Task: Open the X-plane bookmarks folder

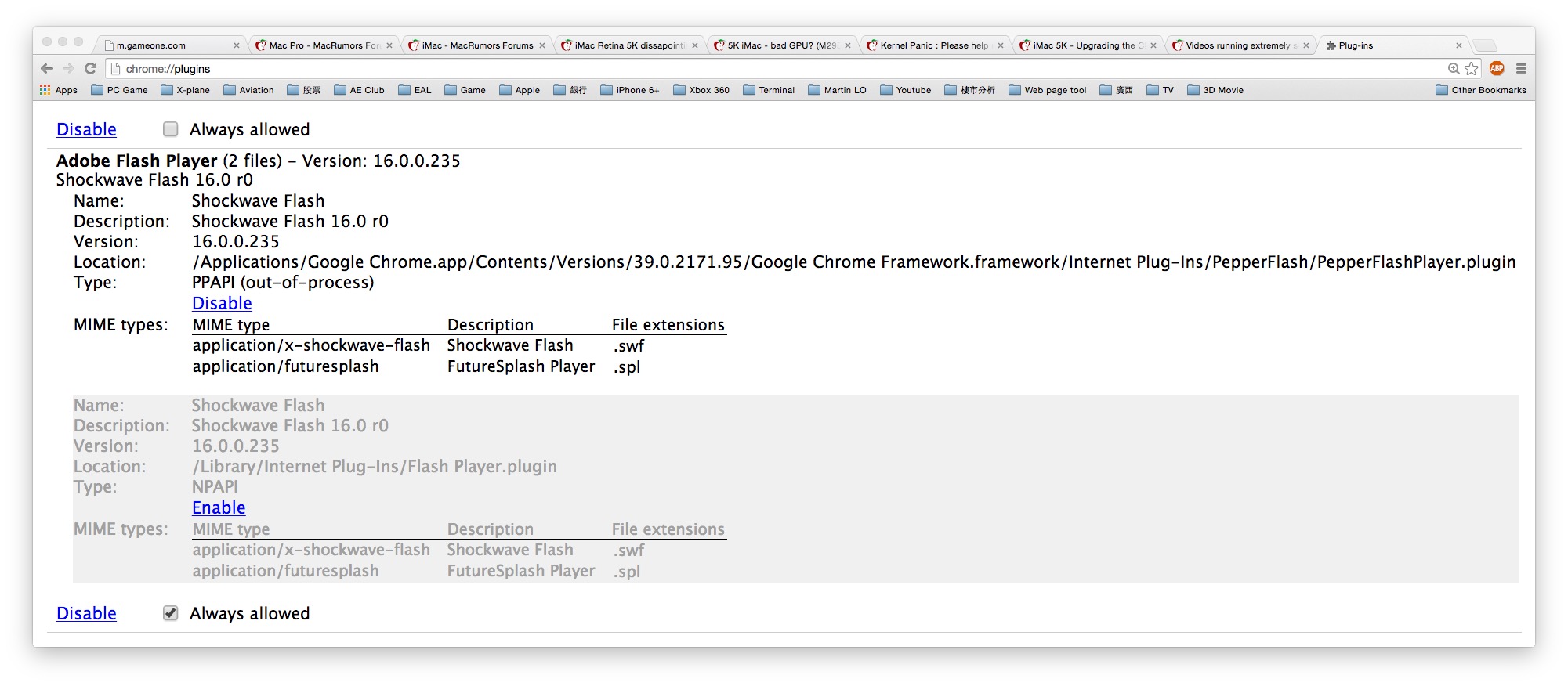Action: 185,90
